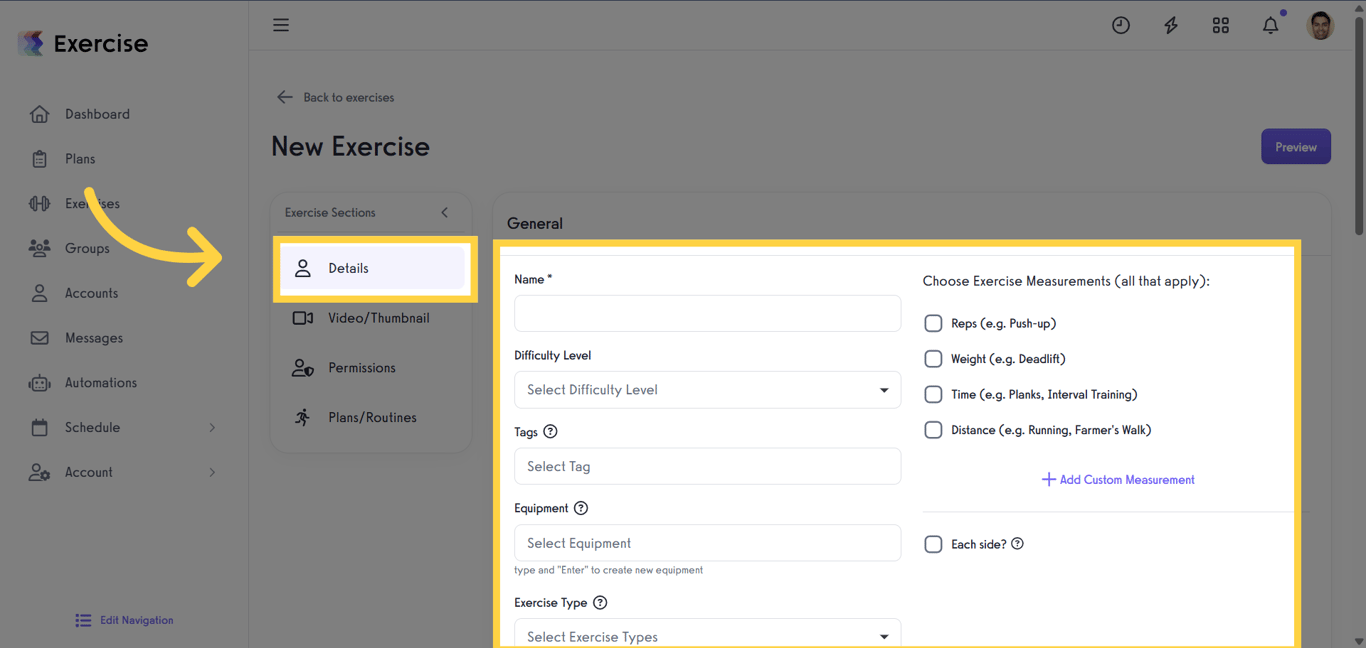Go to Dashboard in sidebar
Viewport: 1366px width, 648px height.
click(97, 114)
